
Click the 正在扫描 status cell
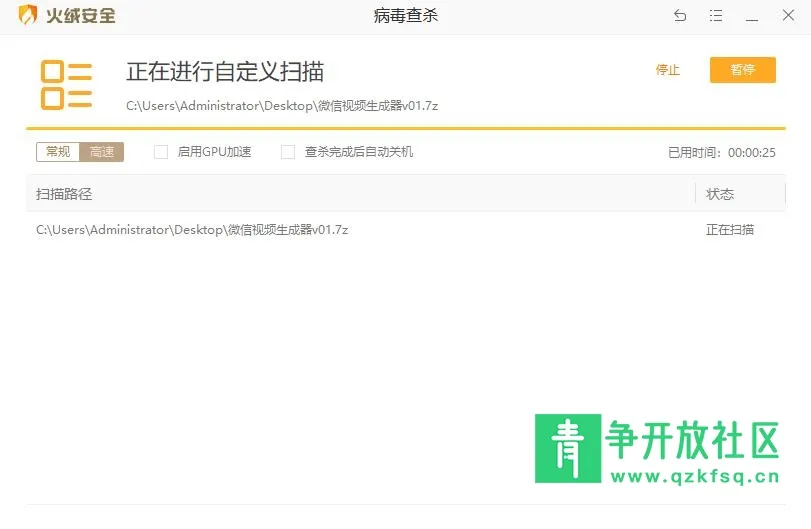point(730,230)
